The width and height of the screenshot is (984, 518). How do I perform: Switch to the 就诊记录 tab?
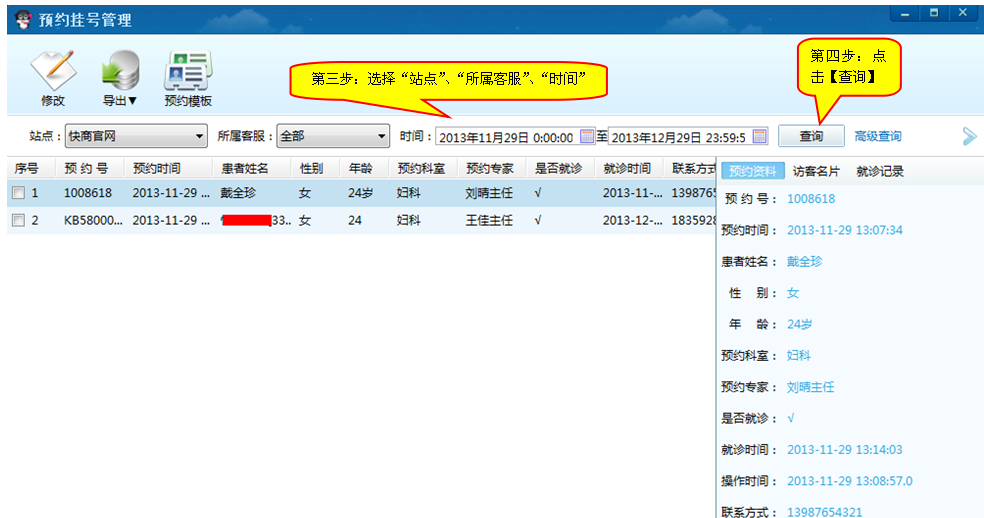coord(880,171)
